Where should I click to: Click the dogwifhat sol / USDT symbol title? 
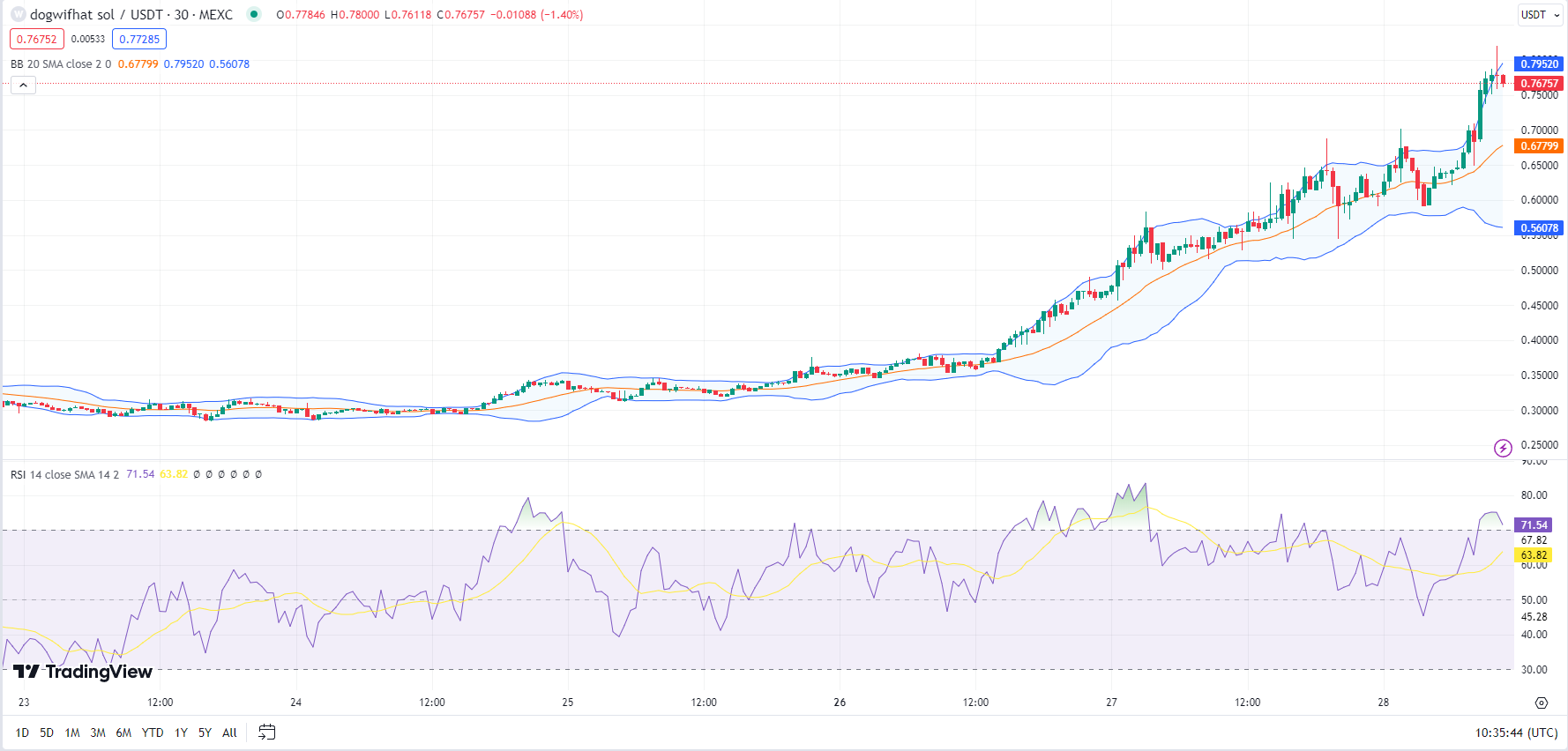[131, 14]
